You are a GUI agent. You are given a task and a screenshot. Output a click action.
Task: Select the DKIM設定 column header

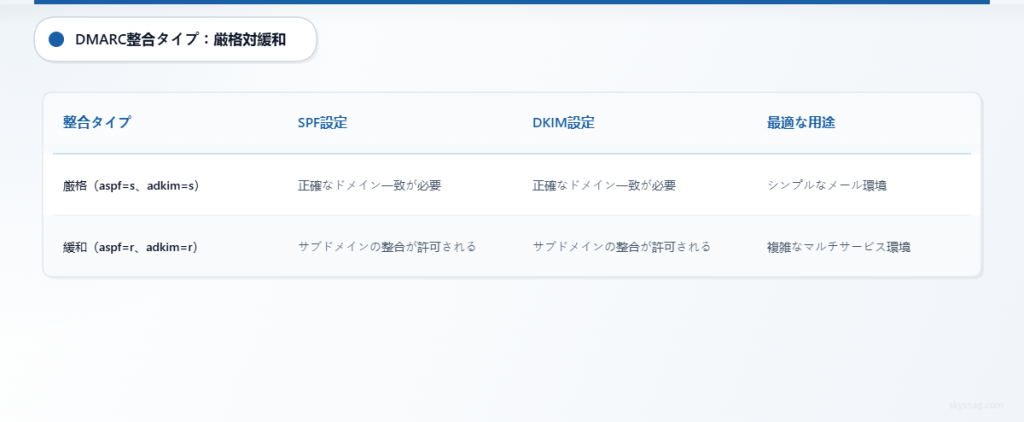point(564,123)
